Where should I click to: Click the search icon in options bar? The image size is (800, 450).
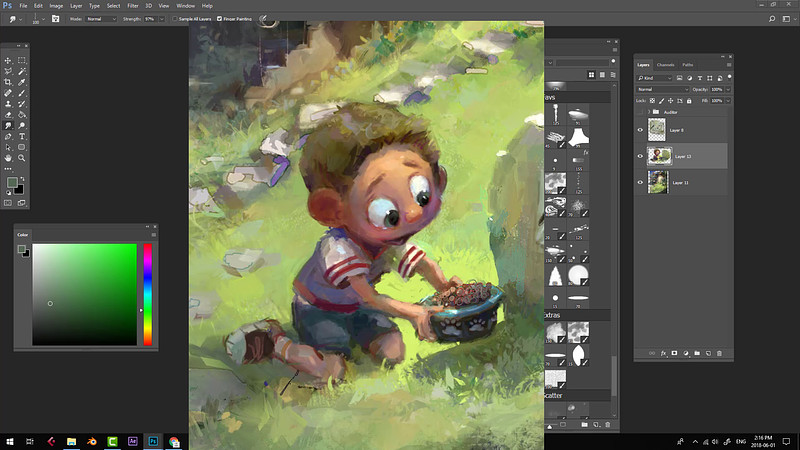pos(772,19)
